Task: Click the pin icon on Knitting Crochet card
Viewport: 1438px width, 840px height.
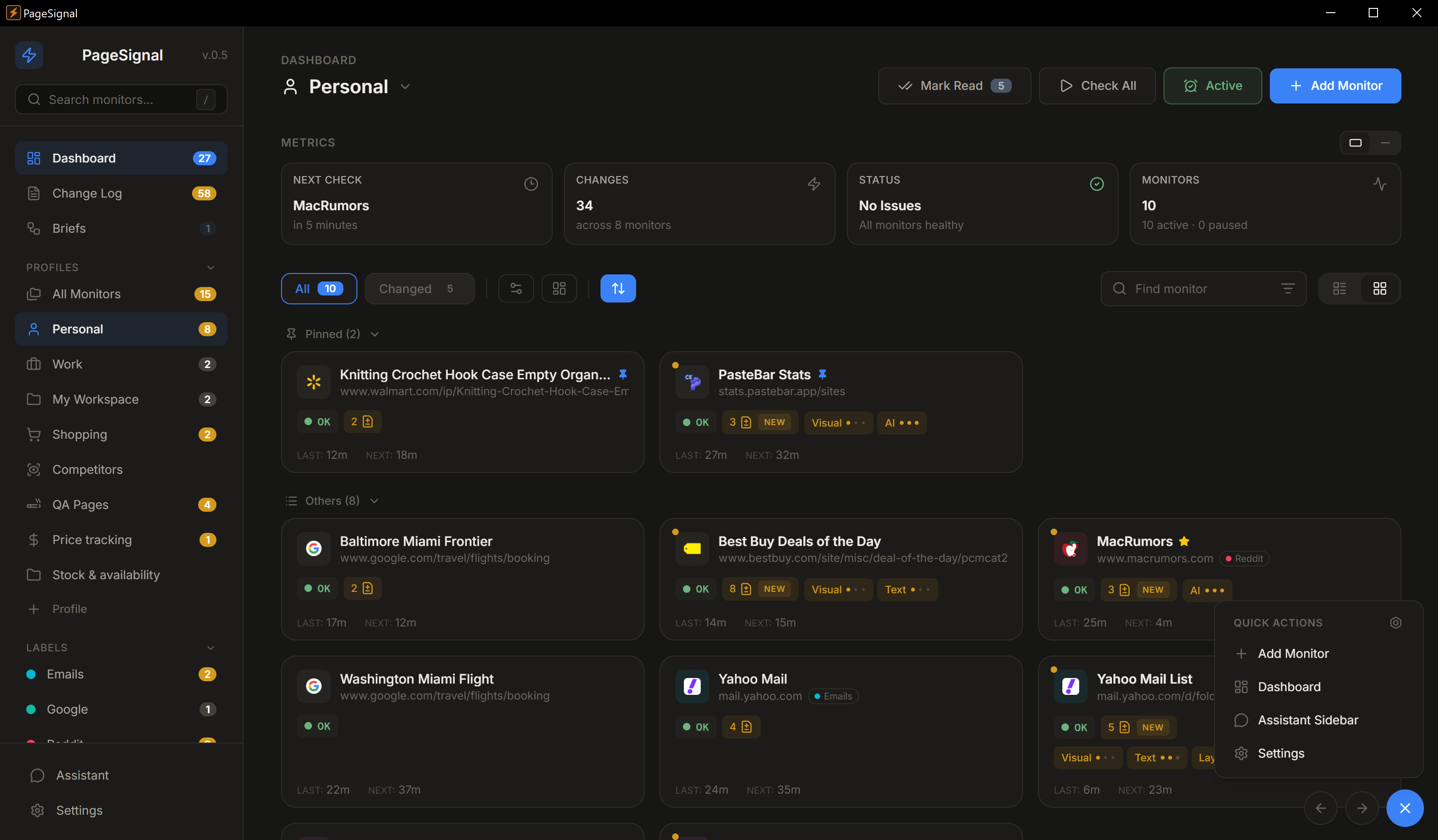Action: pos(623,374)
